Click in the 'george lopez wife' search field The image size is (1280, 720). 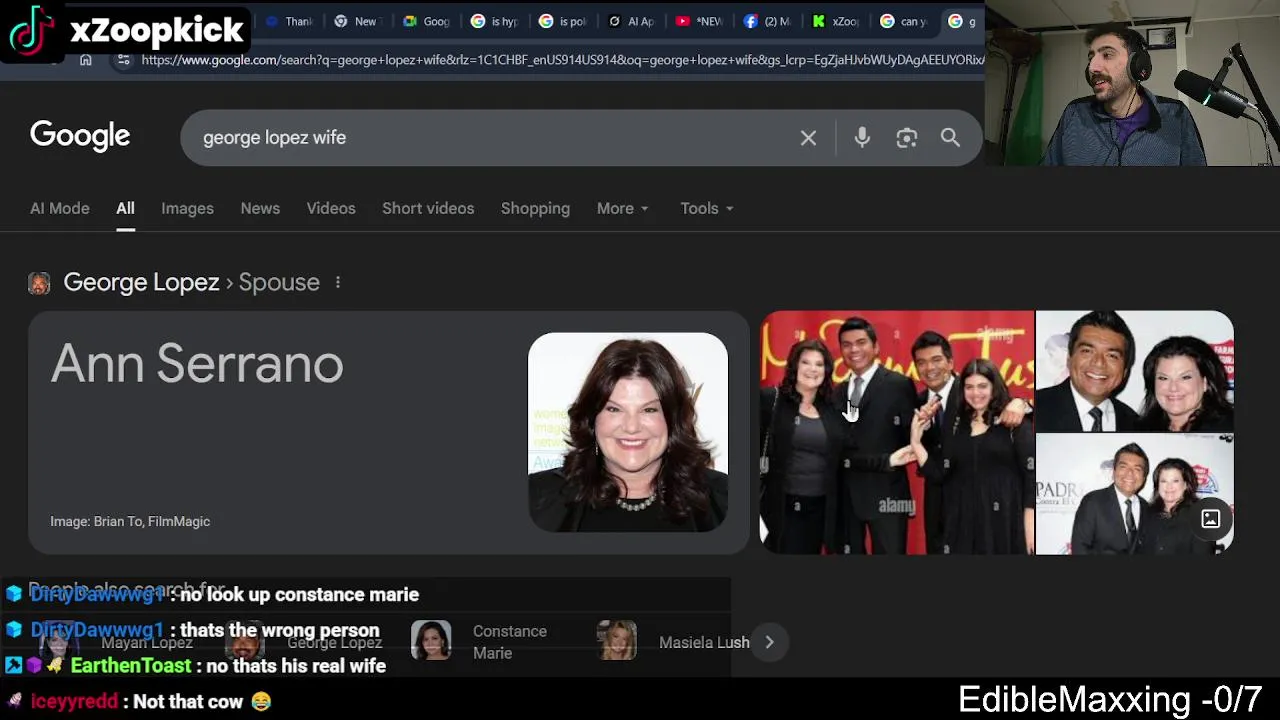pos(495,138)
